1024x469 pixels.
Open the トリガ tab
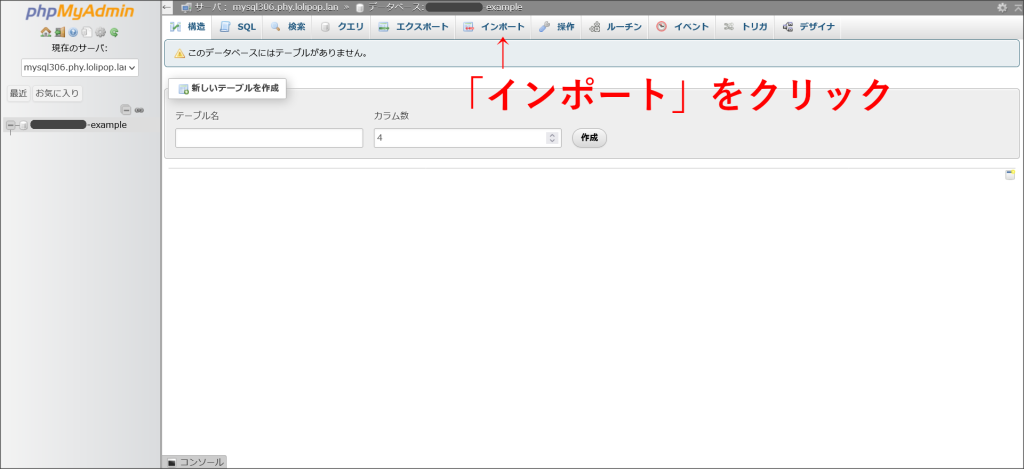pyautogui.click(x=745, y=27)
